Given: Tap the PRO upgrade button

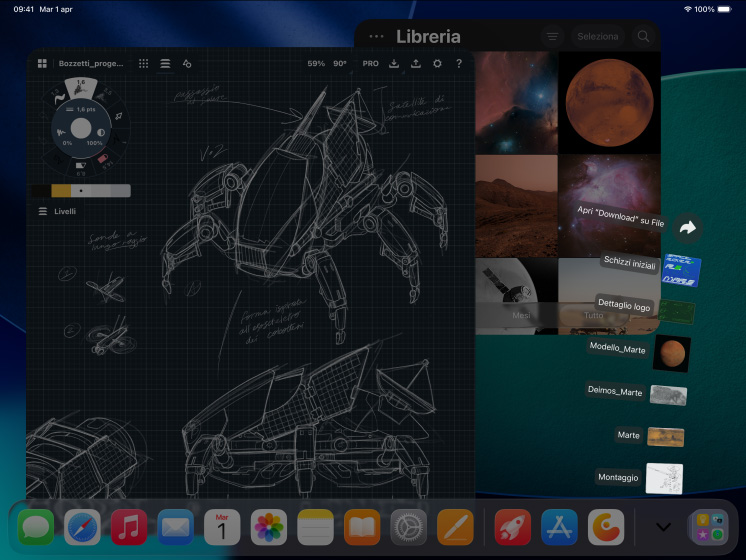Looking at the screenshot, I should click(370, 63).
